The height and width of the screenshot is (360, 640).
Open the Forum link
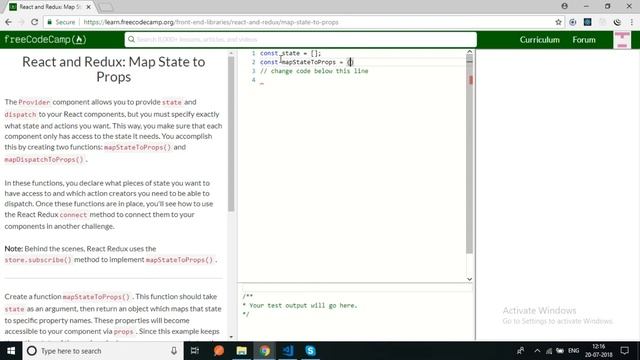(584, 40)
